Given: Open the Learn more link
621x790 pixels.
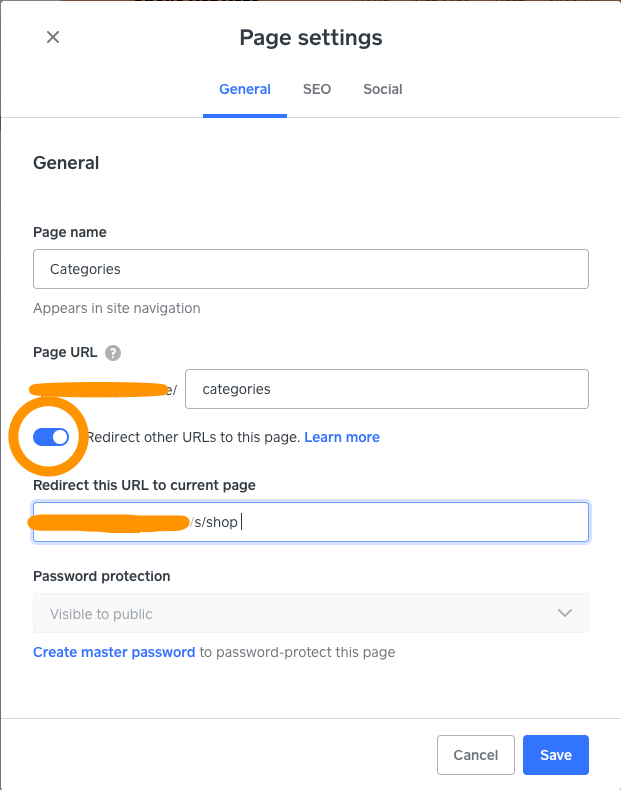Looking at the screenshot, I should 342,437.
